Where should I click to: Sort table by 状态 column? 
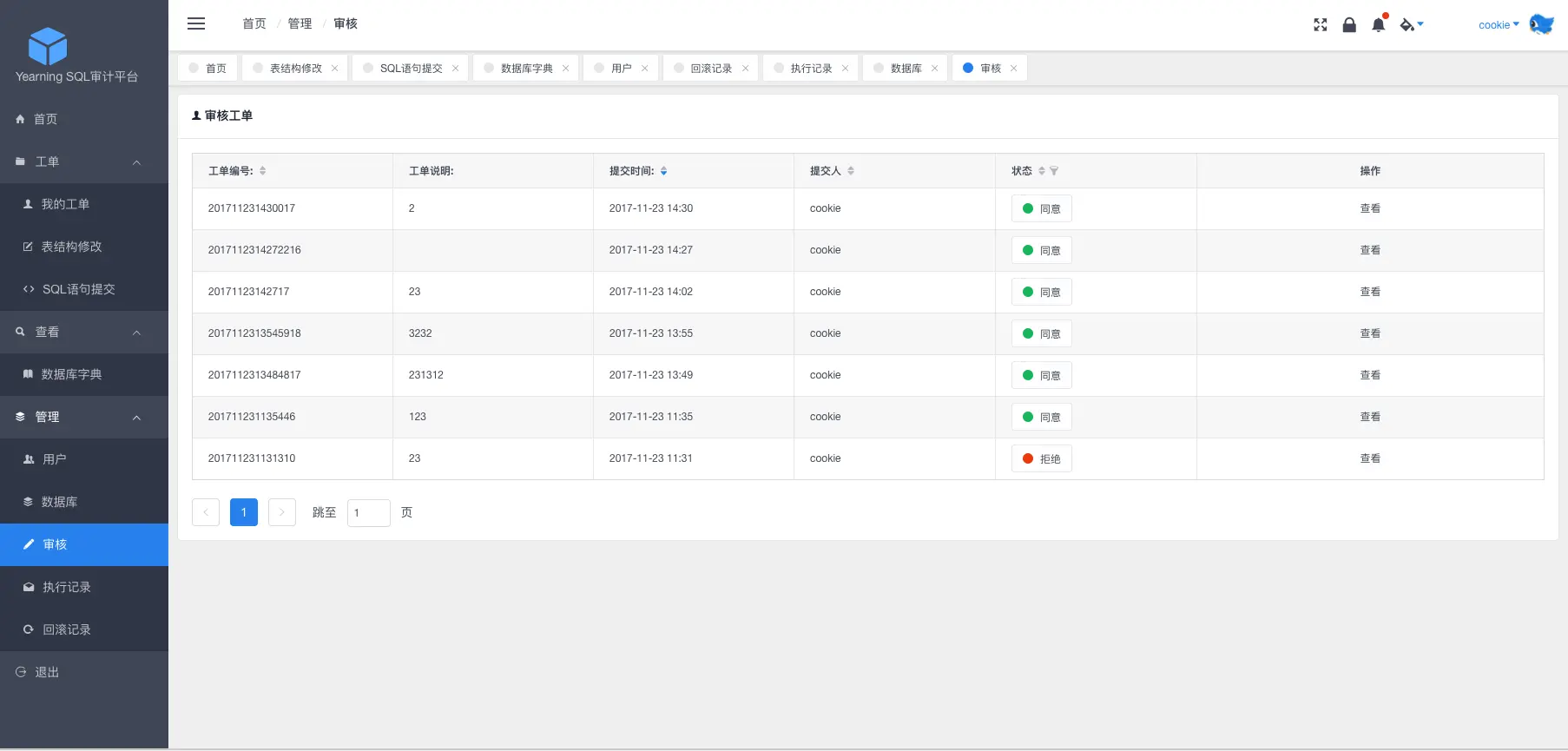click(x=1042, y=171)
